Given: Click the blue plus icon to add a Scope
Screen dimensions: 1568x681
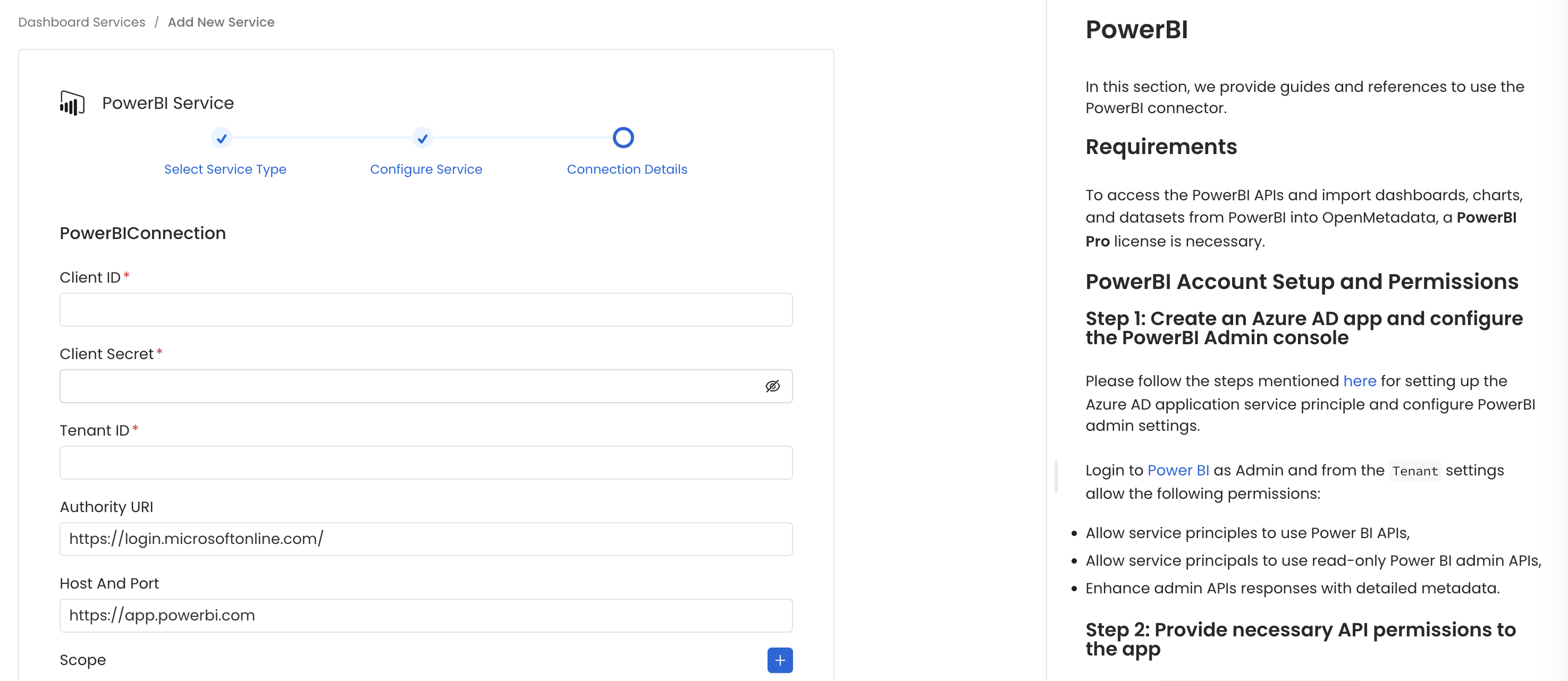Looking at the screenshot, I should pos(780,660).
